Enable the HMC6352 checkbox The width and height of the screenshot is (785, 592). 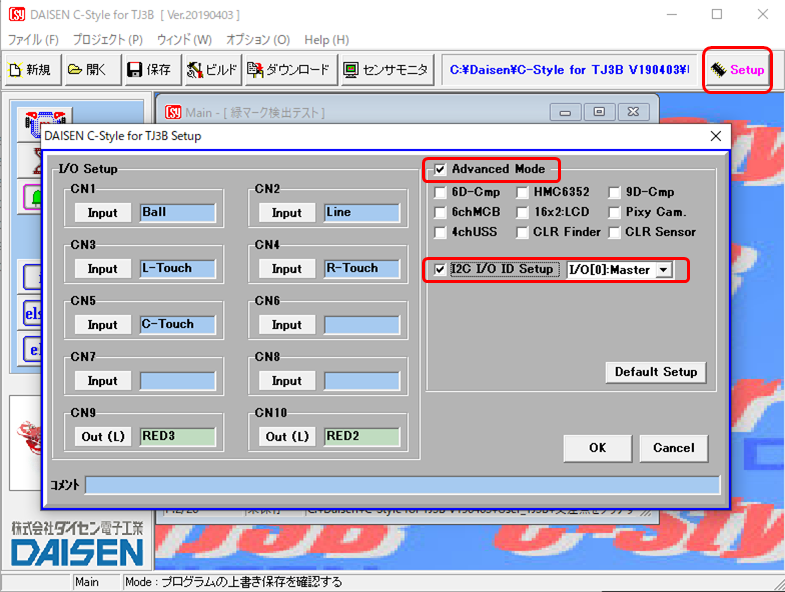click(522, 192)
